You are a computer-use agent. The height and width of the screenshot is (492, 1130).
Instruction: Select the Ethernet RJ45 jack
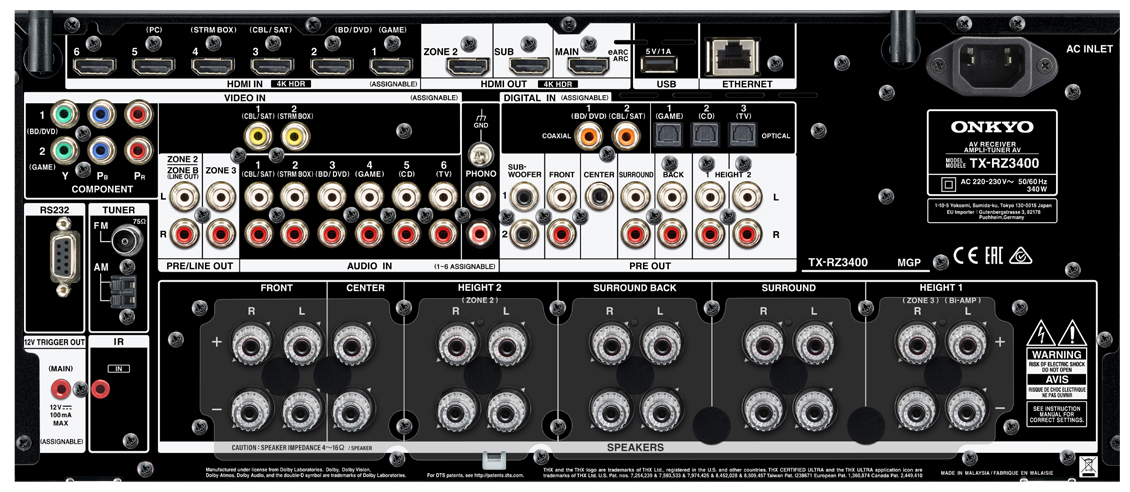click(x=733, y=57)
